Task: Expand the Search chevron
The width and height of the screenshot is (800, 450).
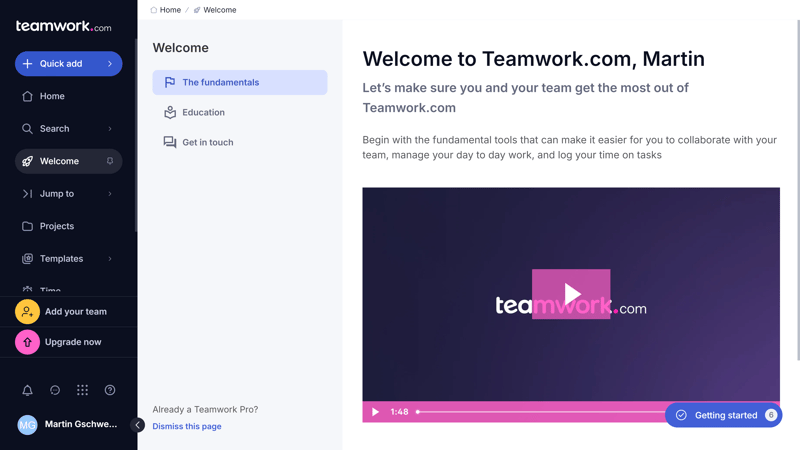Action: [x=110, y=129]
